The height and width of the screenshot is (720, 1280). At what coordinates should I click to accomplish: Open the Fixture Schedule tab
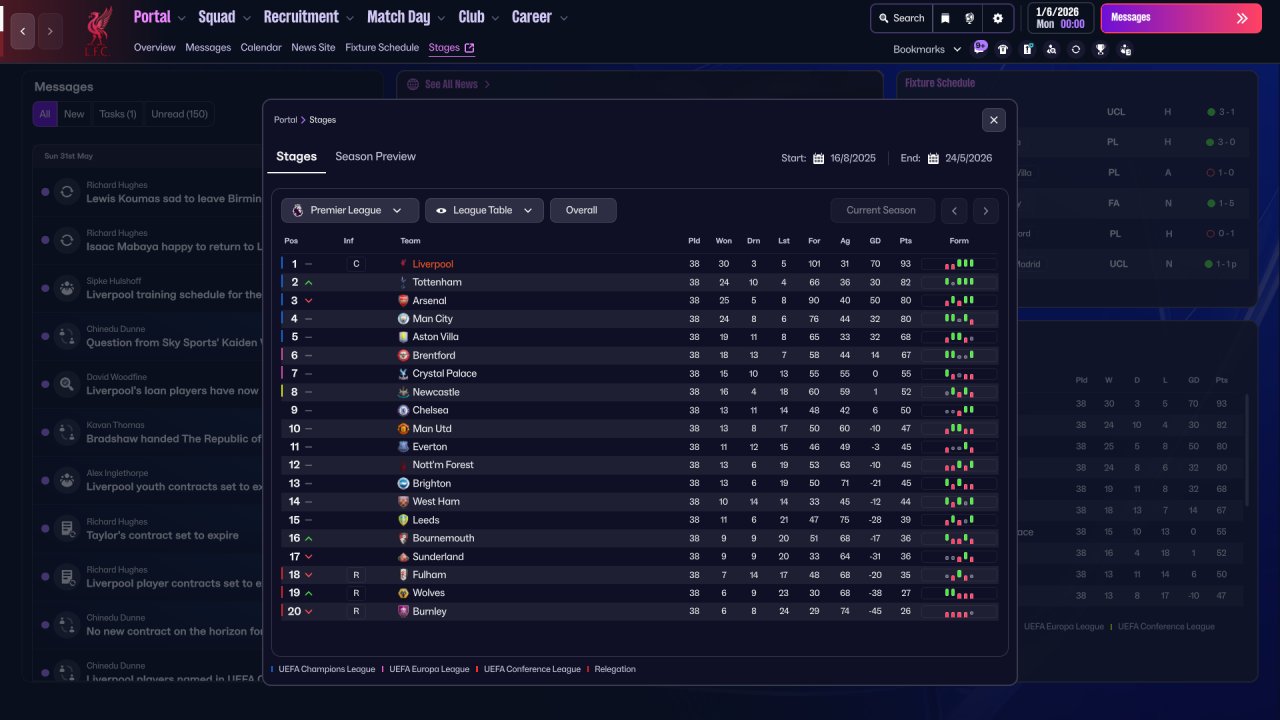click(x=382, y=47)
